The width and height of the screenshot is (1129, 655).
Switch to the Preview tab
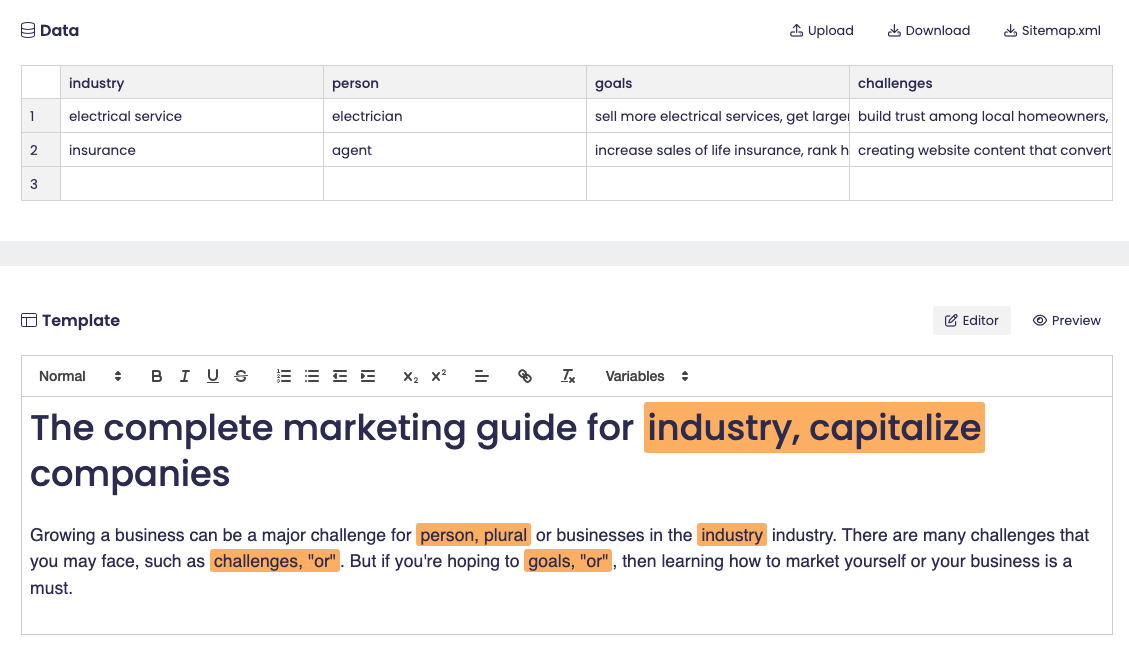click(x=1067, y=320)
